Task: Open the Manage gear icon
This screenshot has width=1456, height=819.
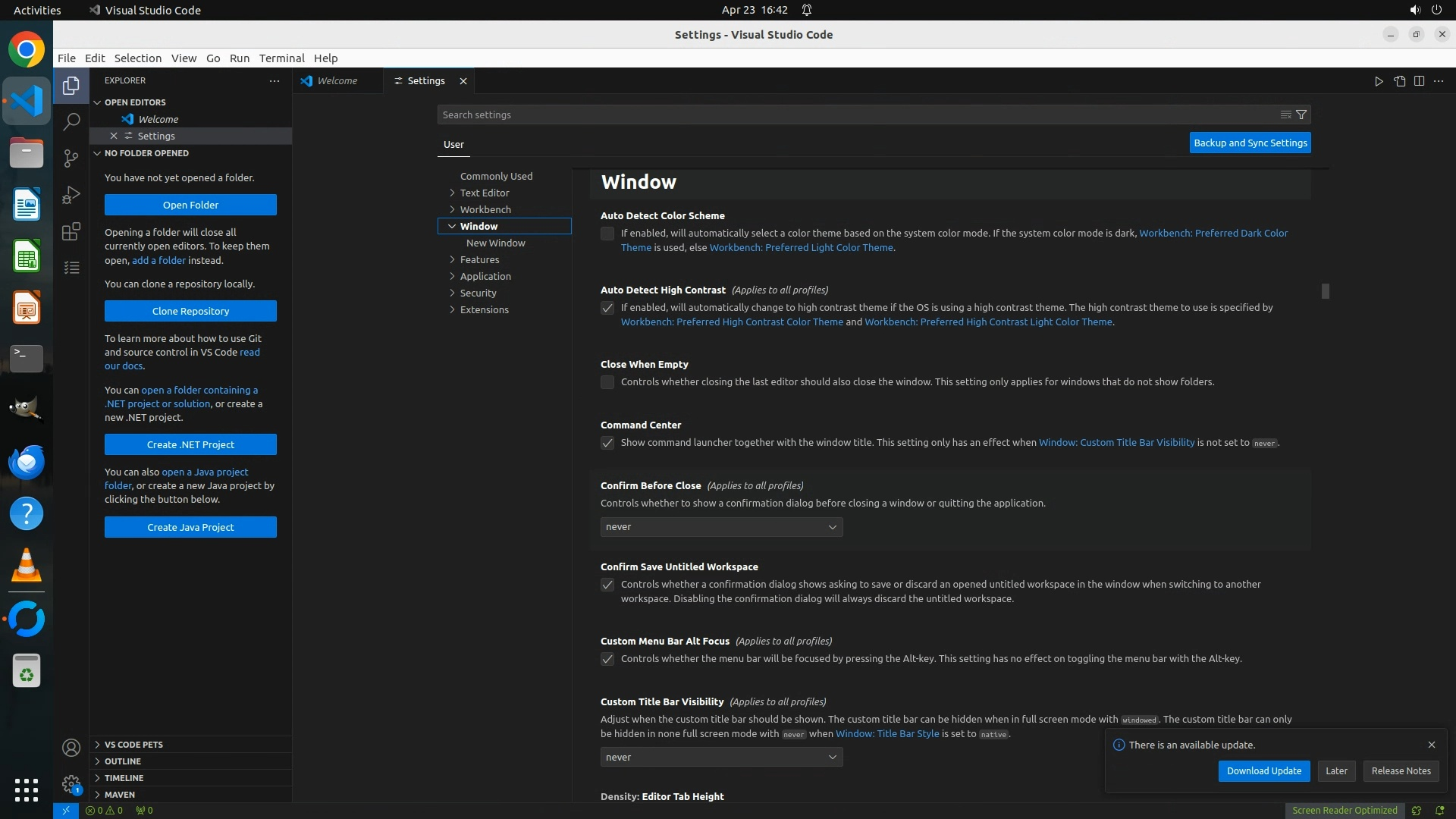Action: click(x=71, y=784)
